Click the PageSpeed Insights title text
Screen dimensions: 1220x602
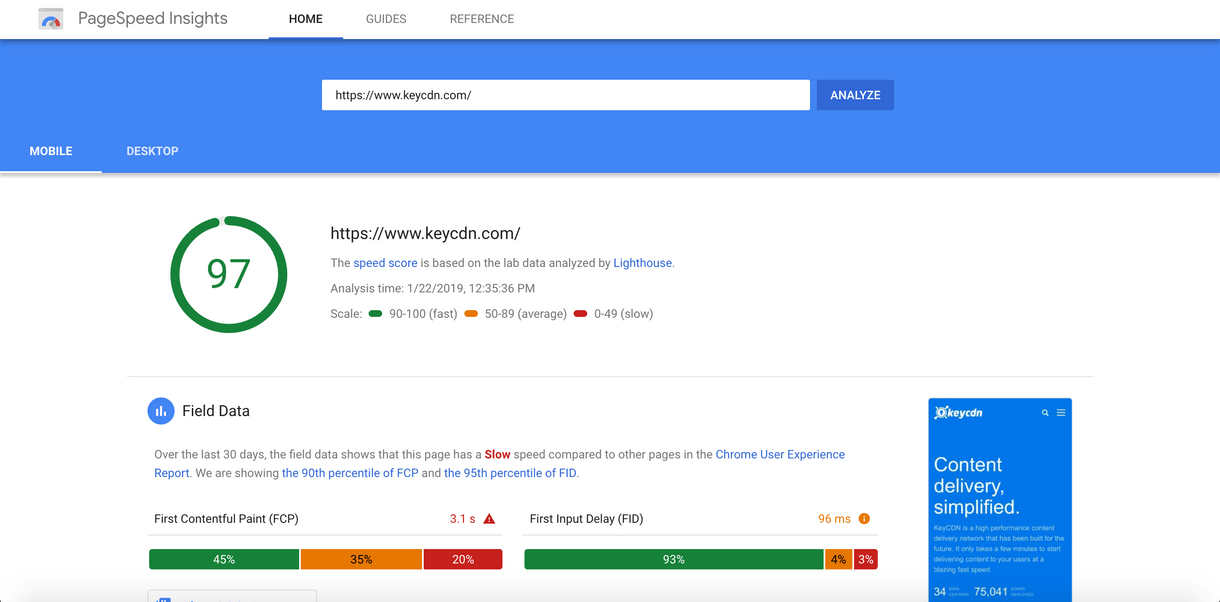(x=153, y=19)
